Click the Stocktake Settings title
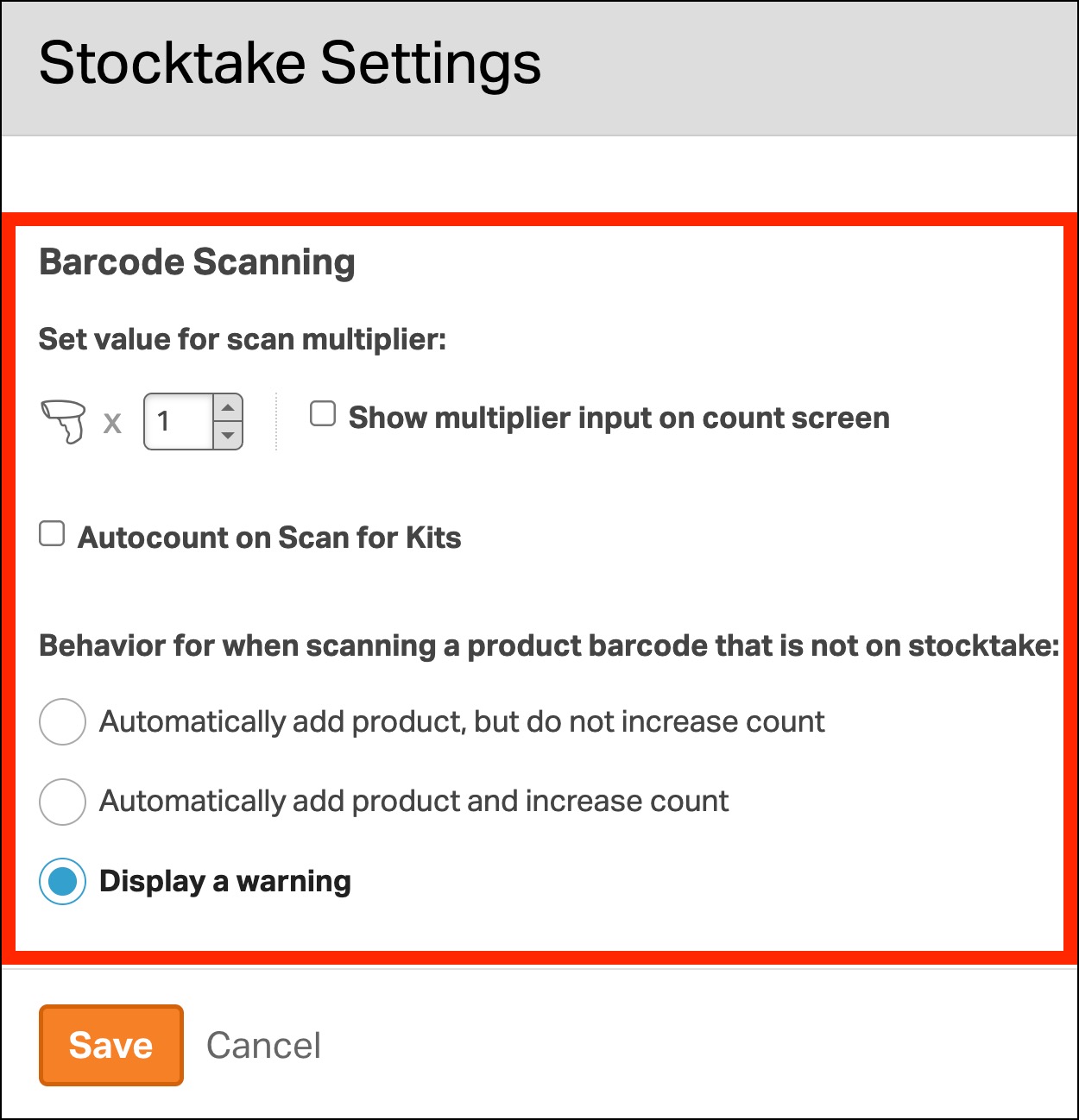This screenshot has height=1120, width=1079. pyautogui.click(x=290, y=64)
